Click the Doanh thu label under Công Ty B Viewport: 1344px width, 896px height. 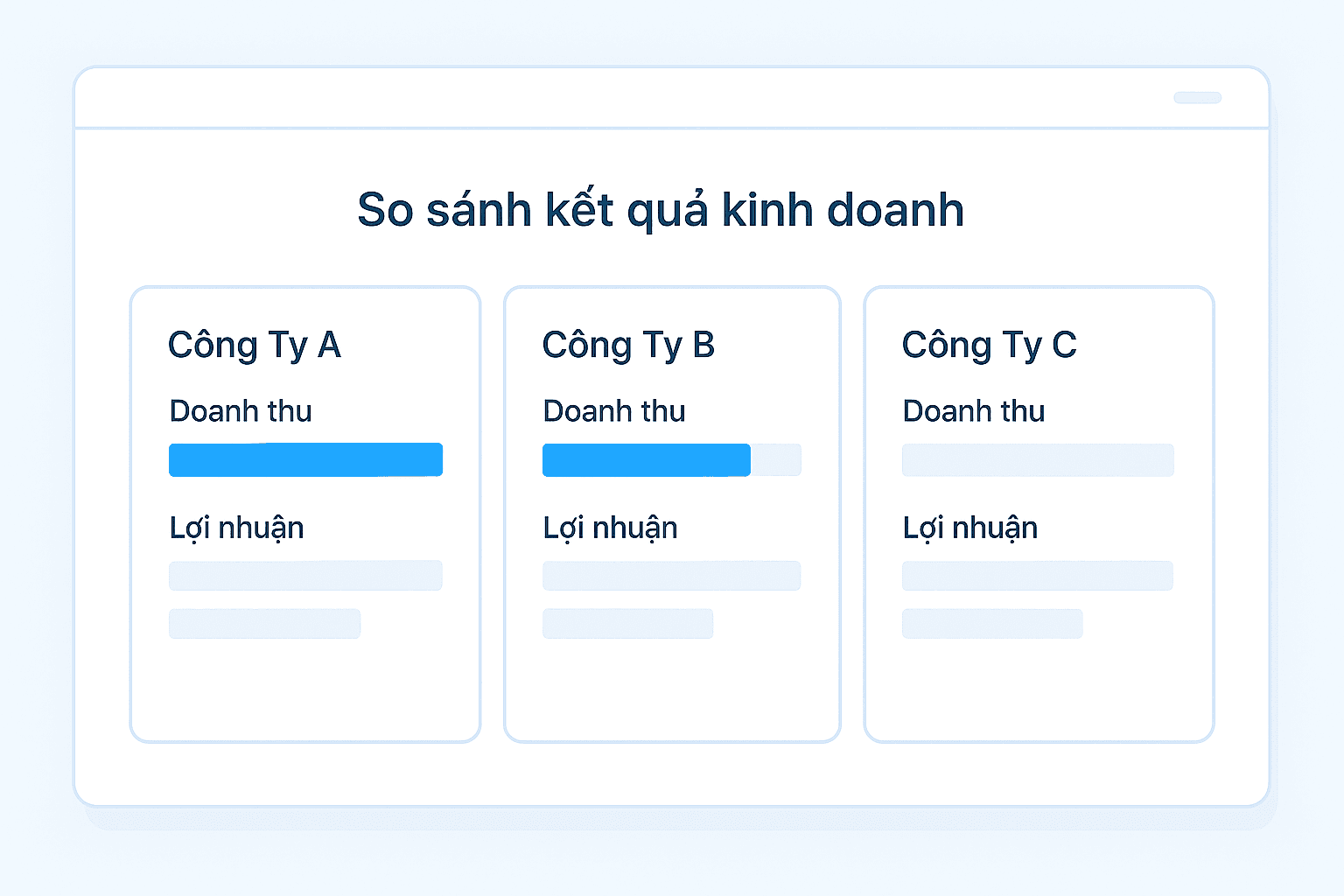pyautogui.click(x=614, y=411)
